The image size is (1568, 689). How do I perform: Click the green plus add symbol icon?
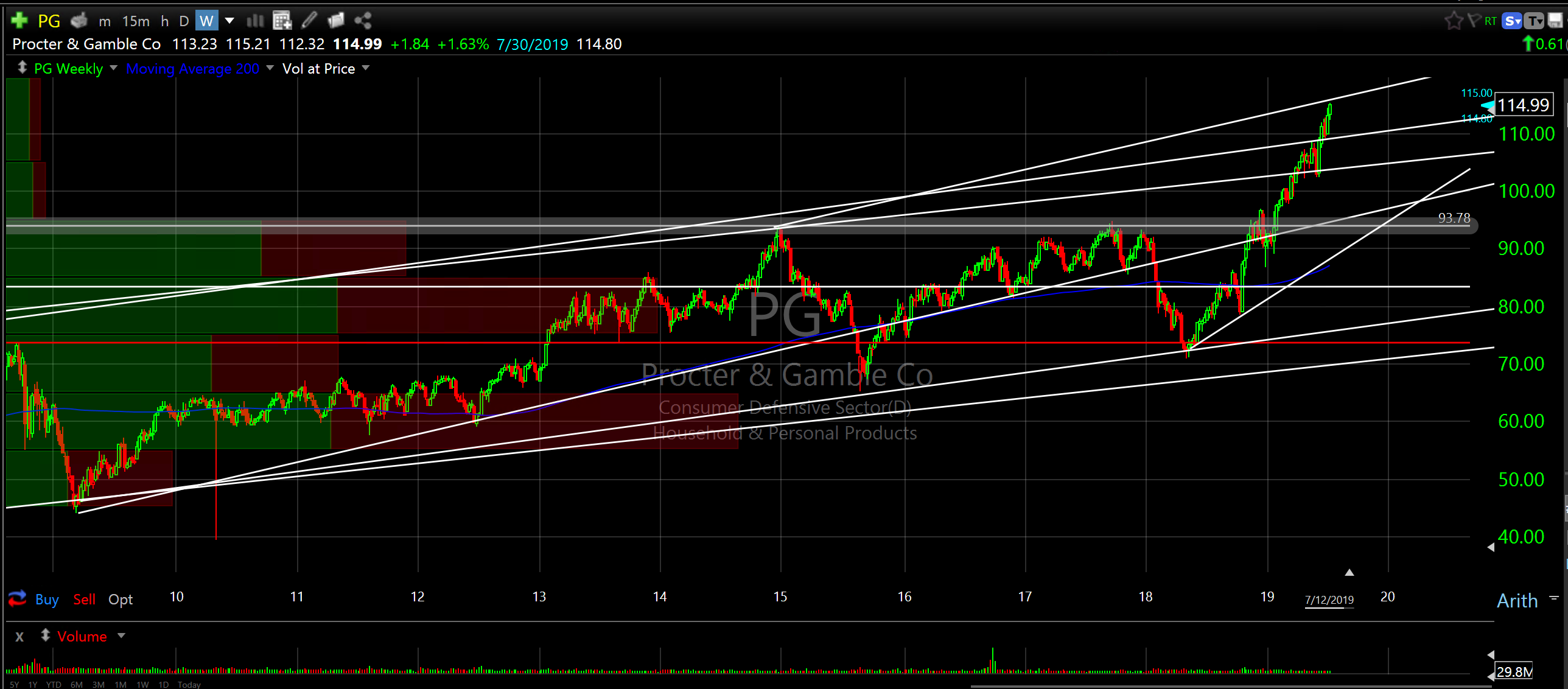tap(19, 21)
